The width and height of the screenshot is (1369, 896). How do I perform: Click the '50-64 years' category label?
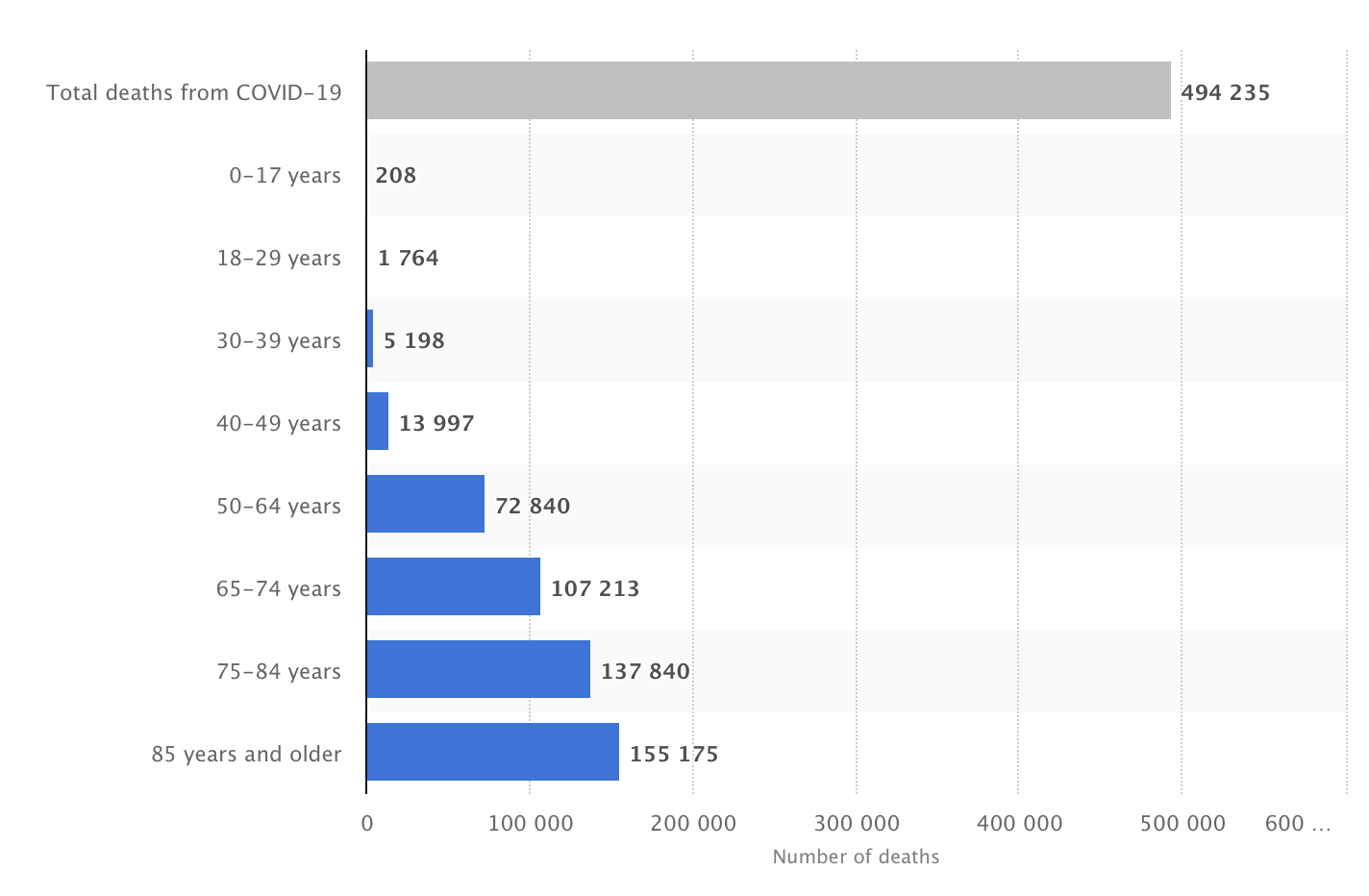click(x=279, y=507)
